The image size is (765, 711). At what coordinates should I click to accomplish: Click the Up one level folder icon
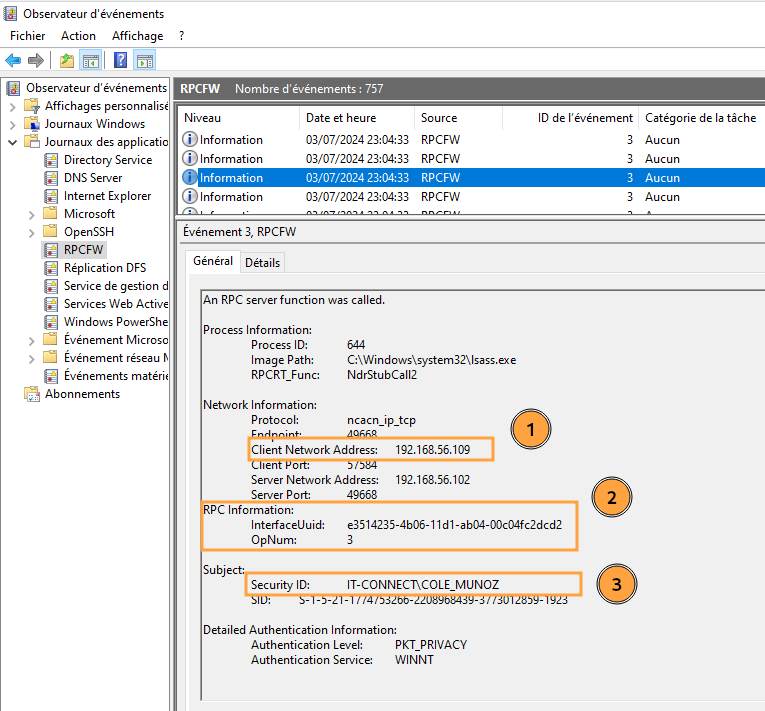pos(67,61)
